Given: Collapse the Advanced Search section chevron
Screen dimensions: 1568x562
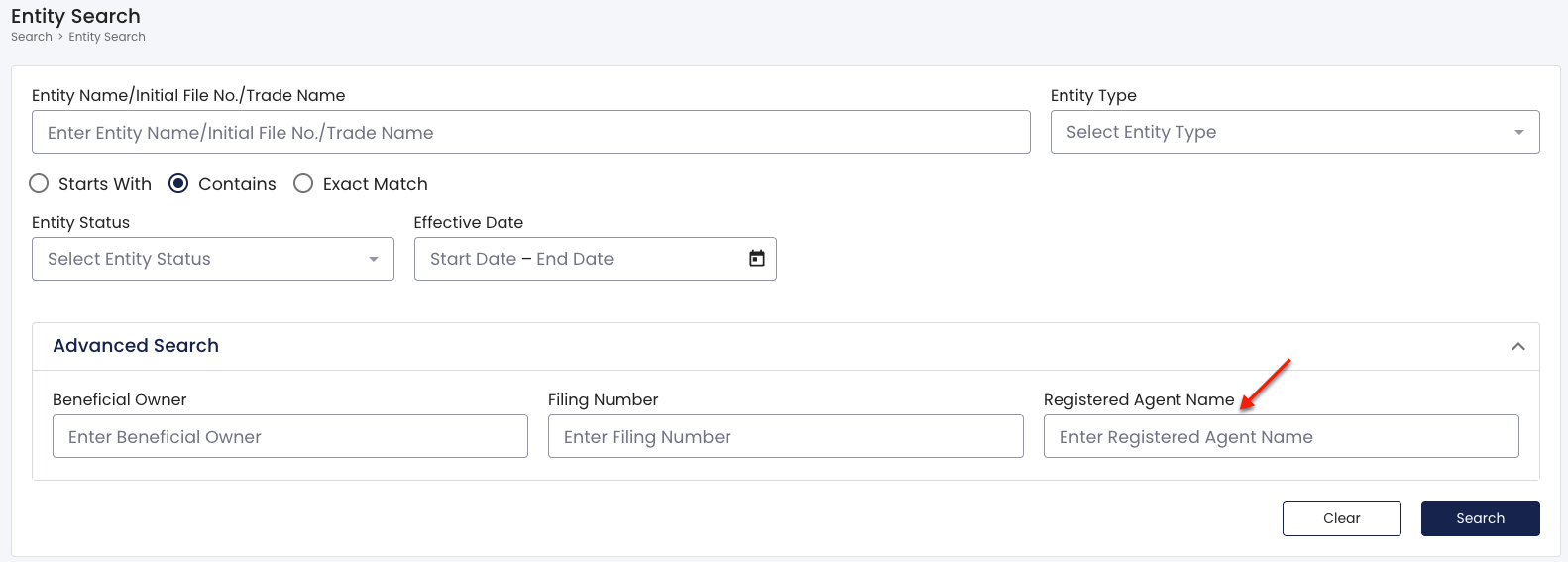Looking at the screenshot, I should pyautogui.click(x=1517, y=346).
